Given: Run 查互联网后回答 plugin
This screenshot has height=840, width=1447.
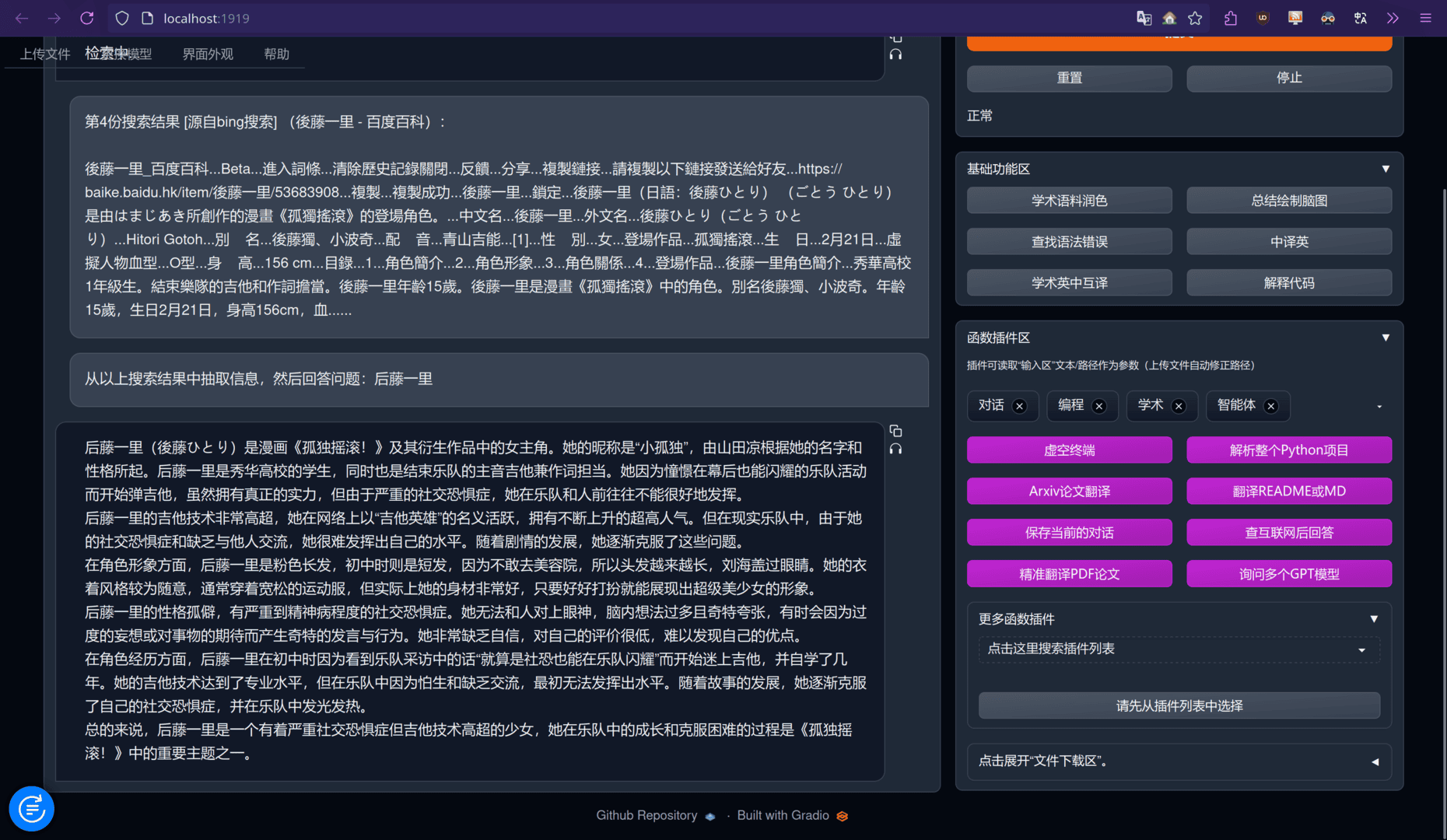Looking at the screenshot, I should [x=1289, y=533].
